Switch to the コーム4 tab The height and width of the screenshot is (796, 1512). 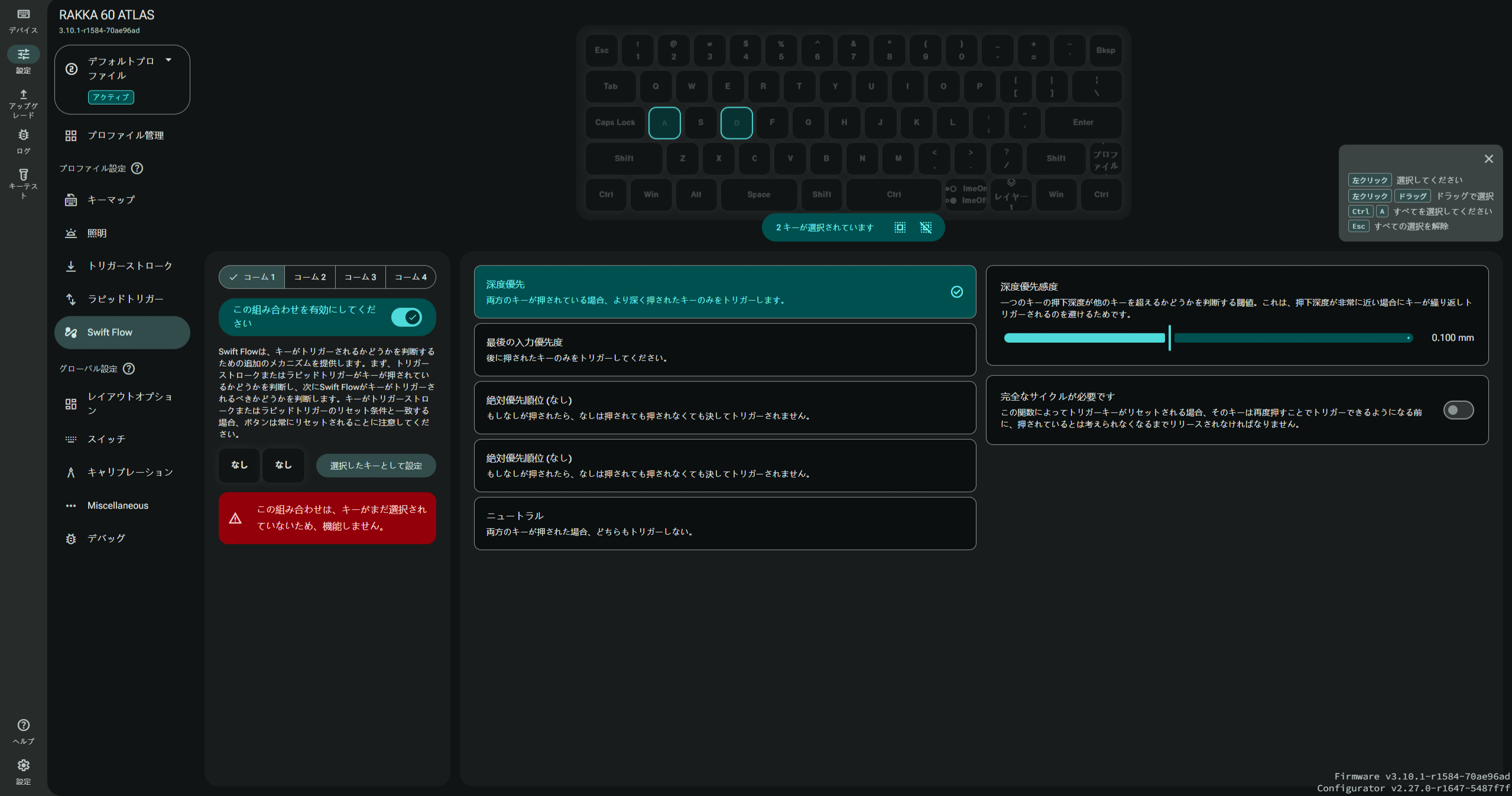pyautogui.click(x=411, y=277)
